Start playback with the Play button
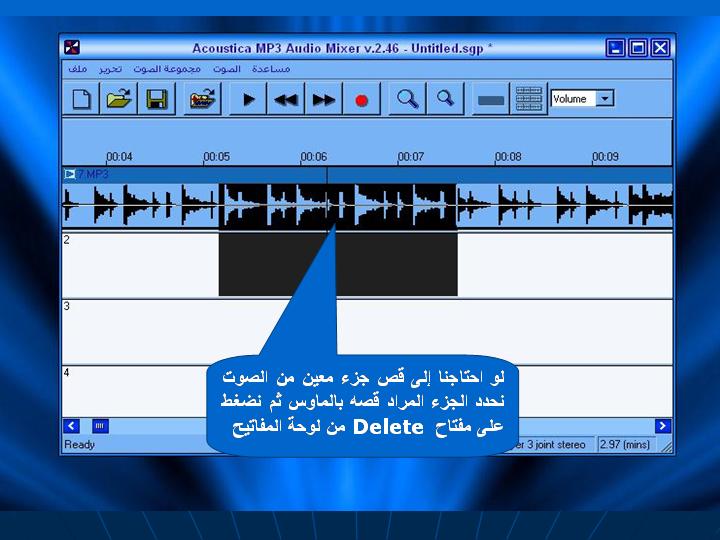Screen dimensions: 720x540 tap(248, 99)
